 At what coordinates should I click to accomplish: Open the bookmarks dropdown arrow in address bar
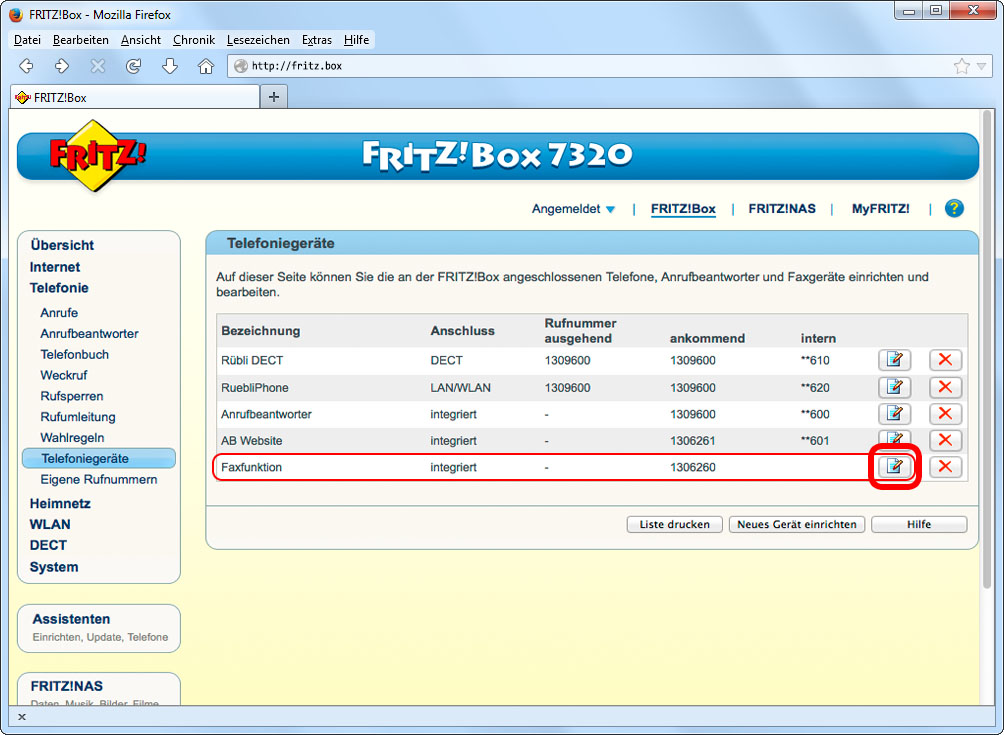click(x=981, y=66)
